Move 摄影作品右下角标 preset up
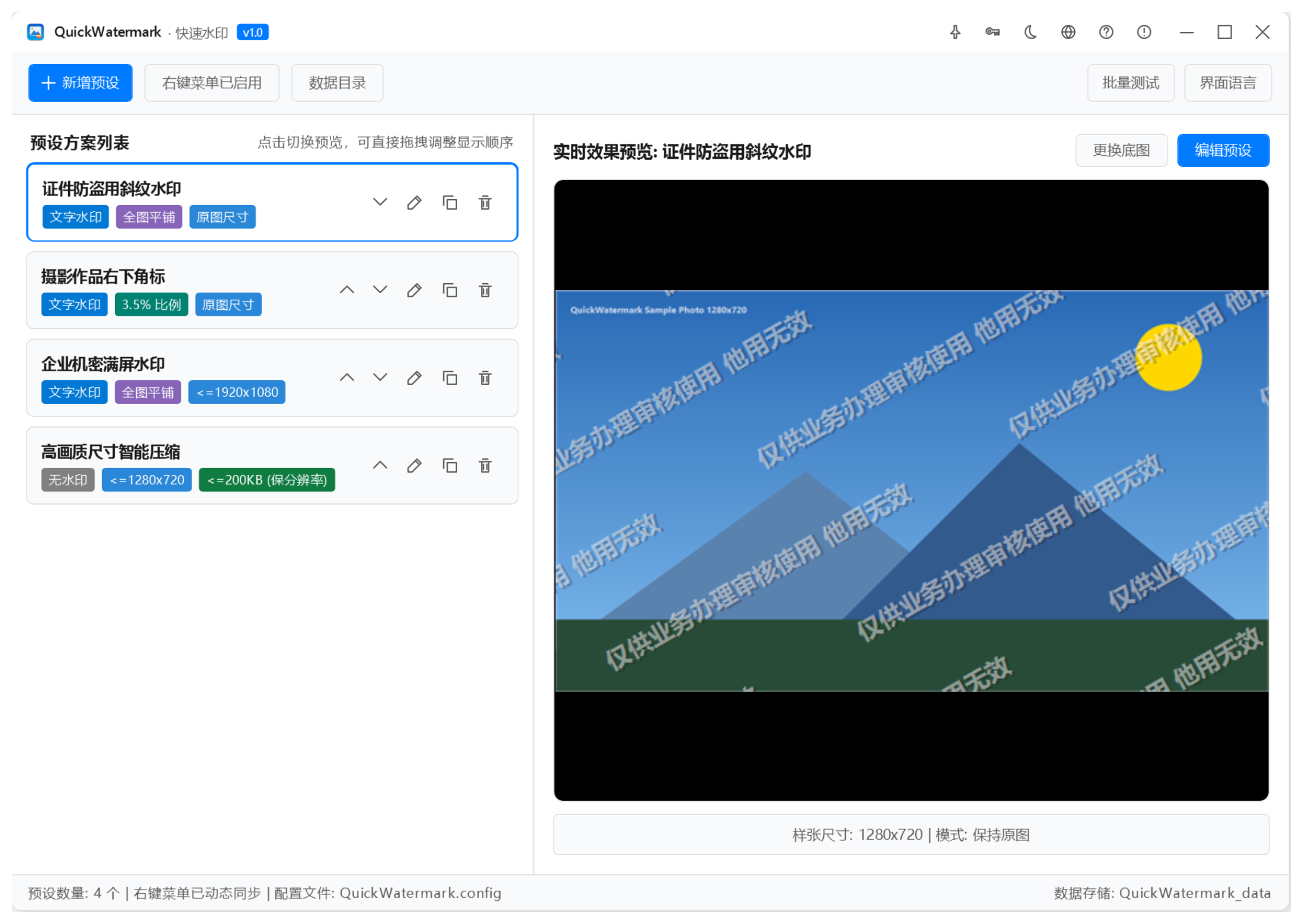This screenshot has width=1303, height=924. coord(347,290)
